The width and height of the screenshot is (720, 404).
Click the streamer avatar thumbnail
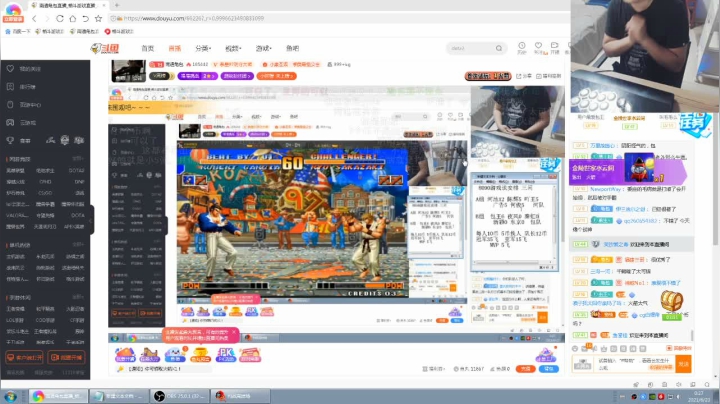[x=129, y=71]
